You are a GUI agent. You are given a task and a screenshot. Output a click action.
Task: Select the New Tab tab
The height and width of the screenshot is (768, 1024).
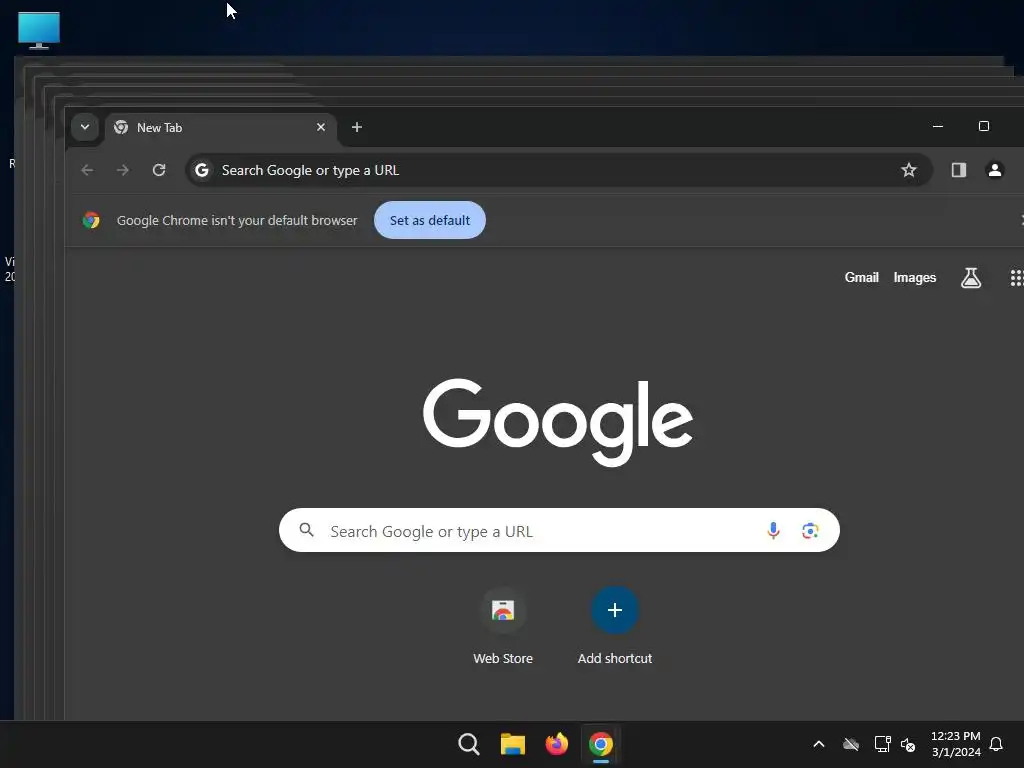221,128
